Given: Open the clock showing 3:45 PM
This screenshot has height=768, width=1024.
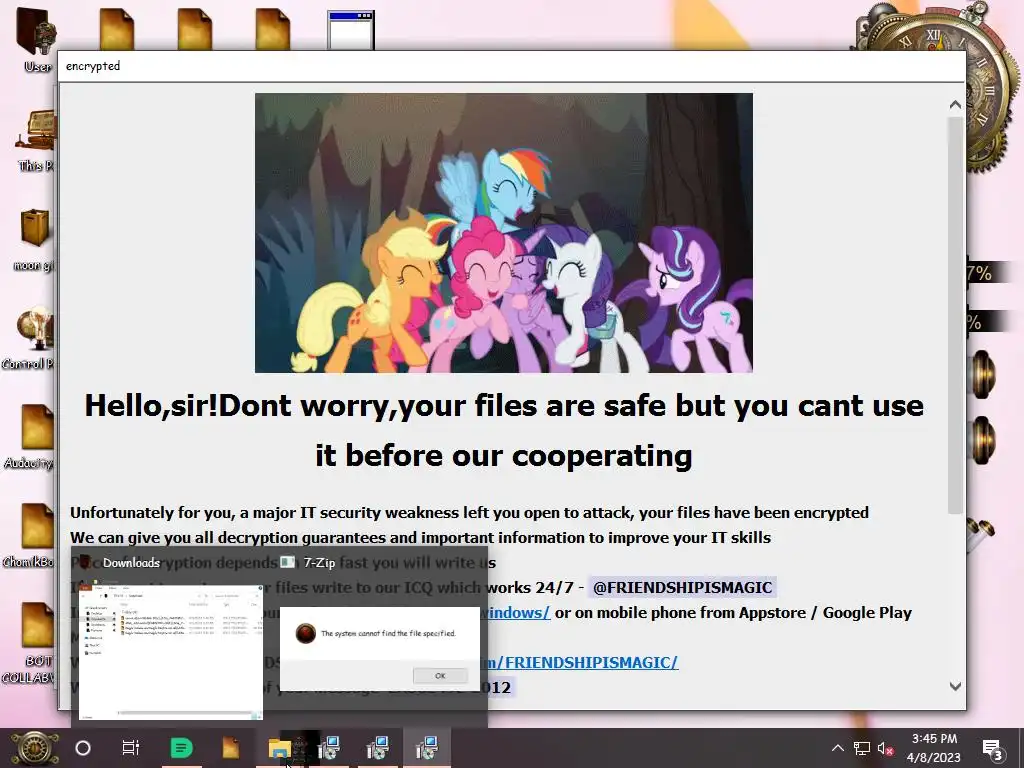Looking at the screenshot, I should [934, 748].
